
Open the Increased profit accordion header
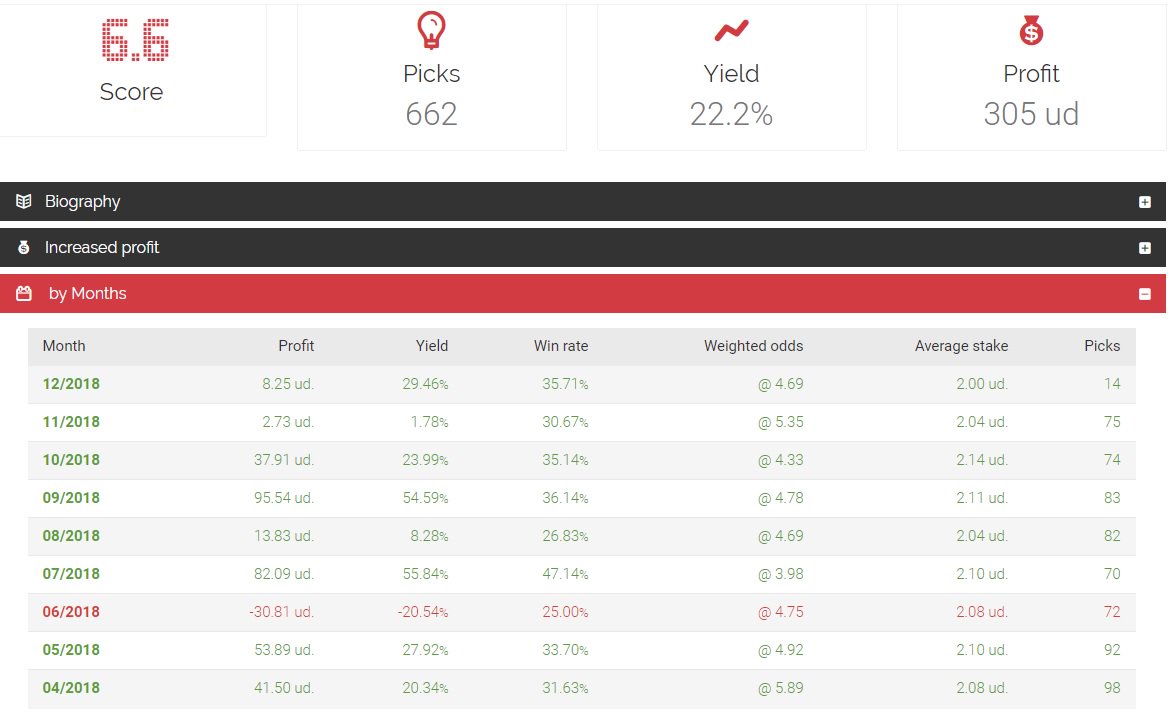tap(583, 247)
